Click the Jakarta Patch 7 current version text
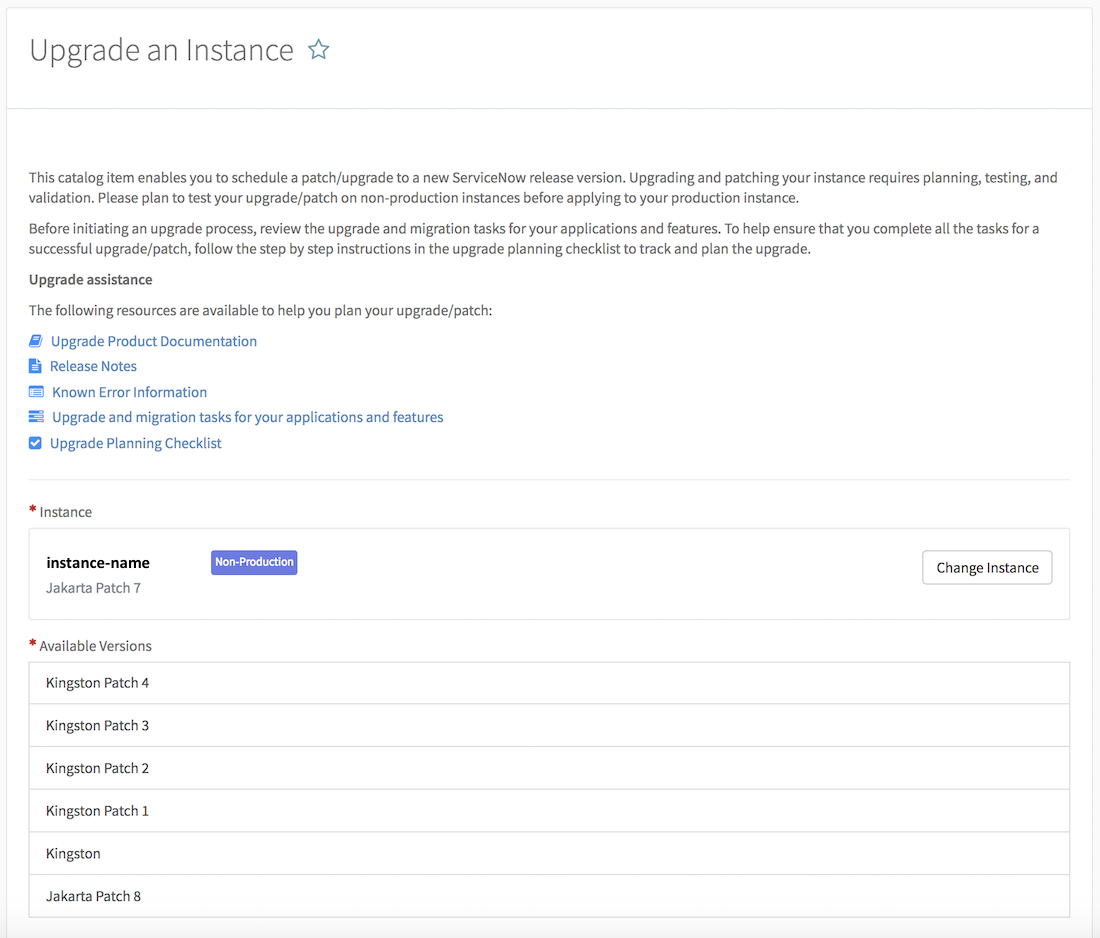The height and width of the screenshot is (938, 1100). point(93,588)
